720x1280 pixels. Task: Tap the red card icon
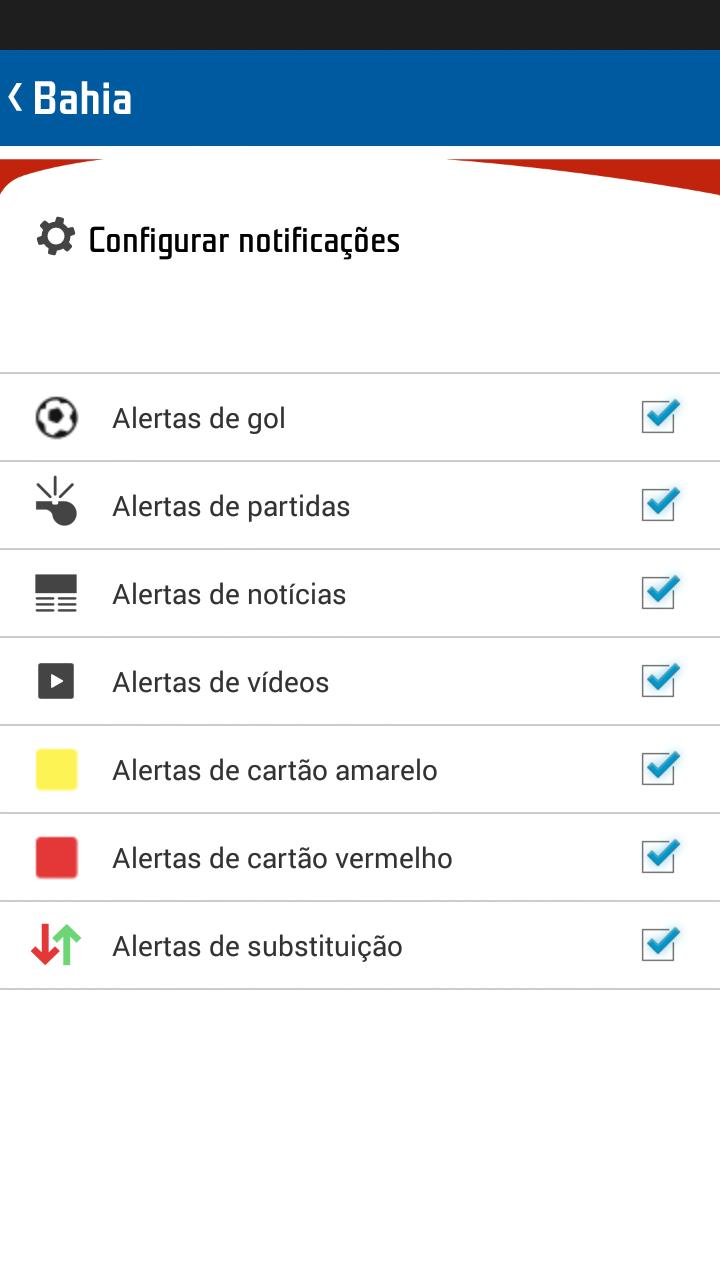[56, 858]
